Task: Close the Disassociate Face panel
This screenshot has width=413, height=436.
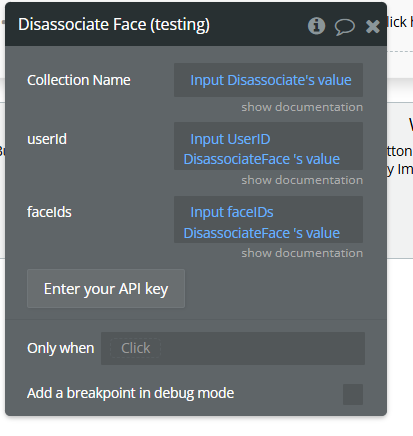Action: 372,26
